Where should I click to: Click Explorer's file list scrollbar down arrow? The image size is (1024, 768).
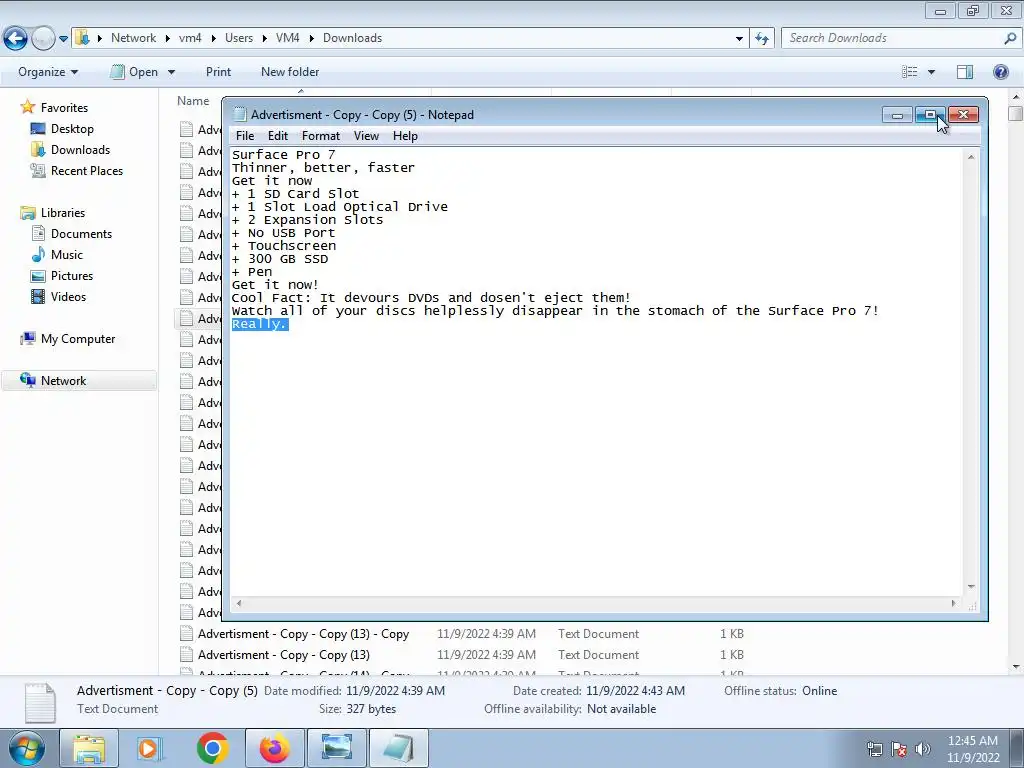pyautogui.click(x=1016, y=667)
